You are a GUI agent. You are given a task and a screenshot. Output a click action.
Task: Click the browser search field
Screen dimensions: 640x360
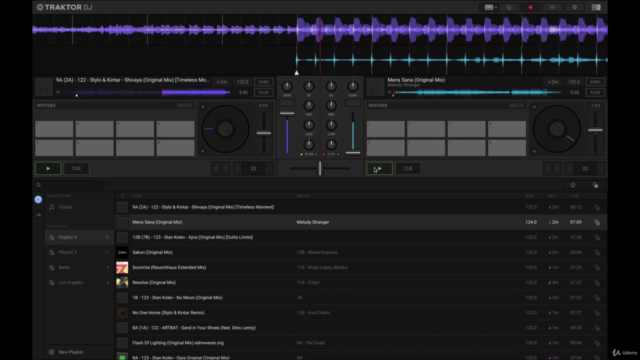point(69,185)
